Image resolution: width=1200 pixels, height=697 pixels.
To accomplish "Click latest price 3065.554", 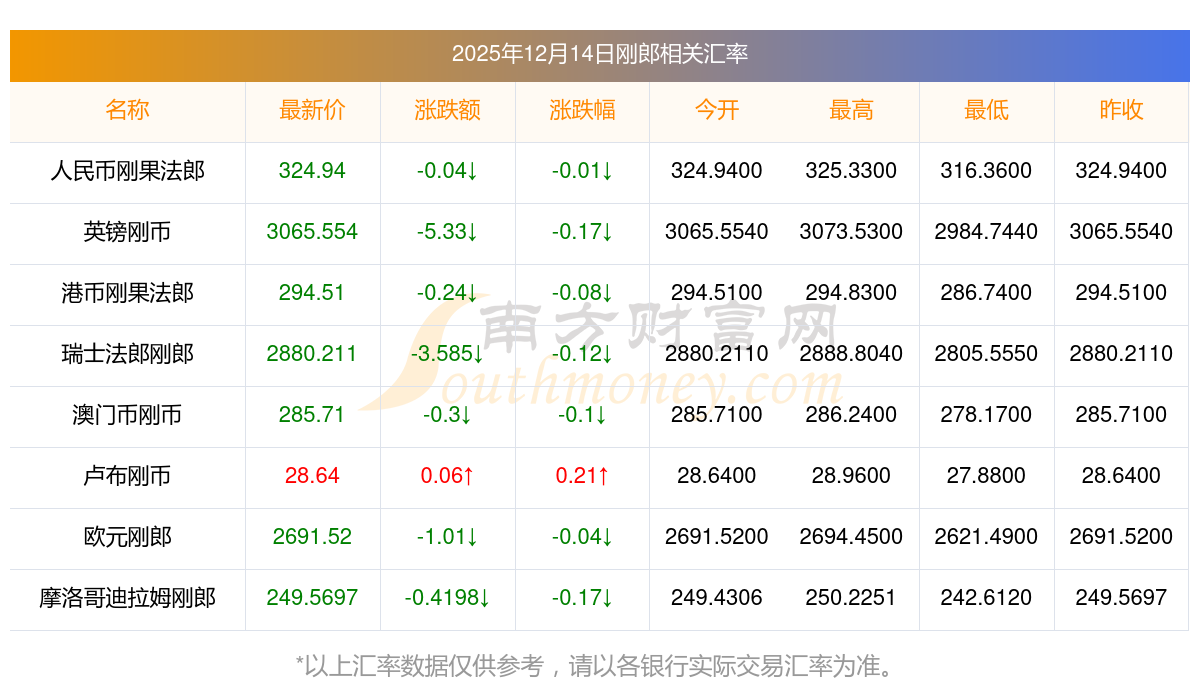I will (313, 232).
